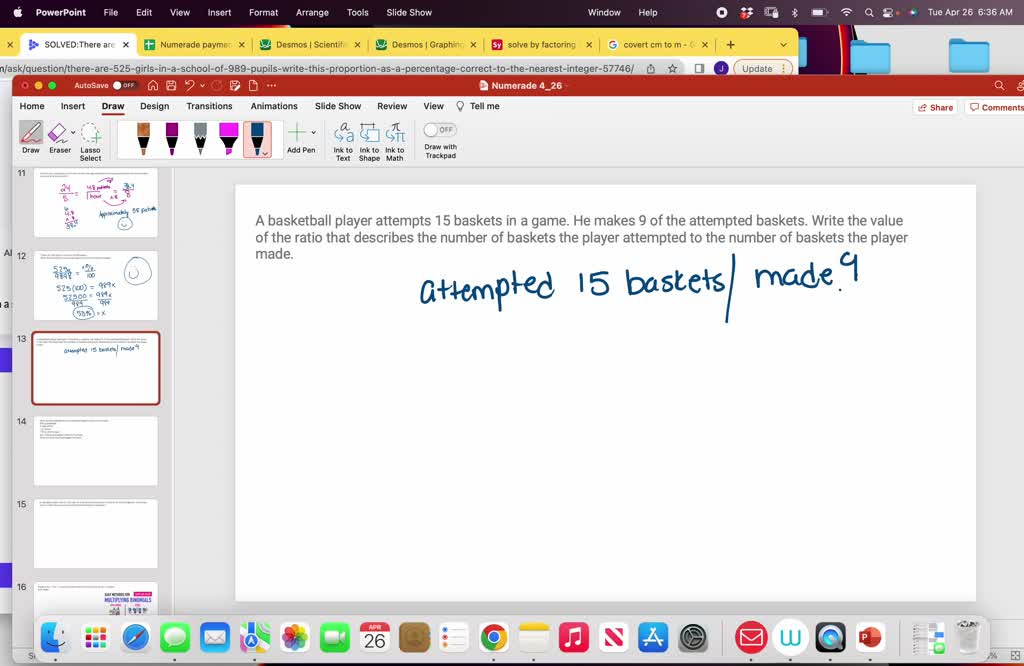Click the Ink to Text icon

(x=343, y=134)
